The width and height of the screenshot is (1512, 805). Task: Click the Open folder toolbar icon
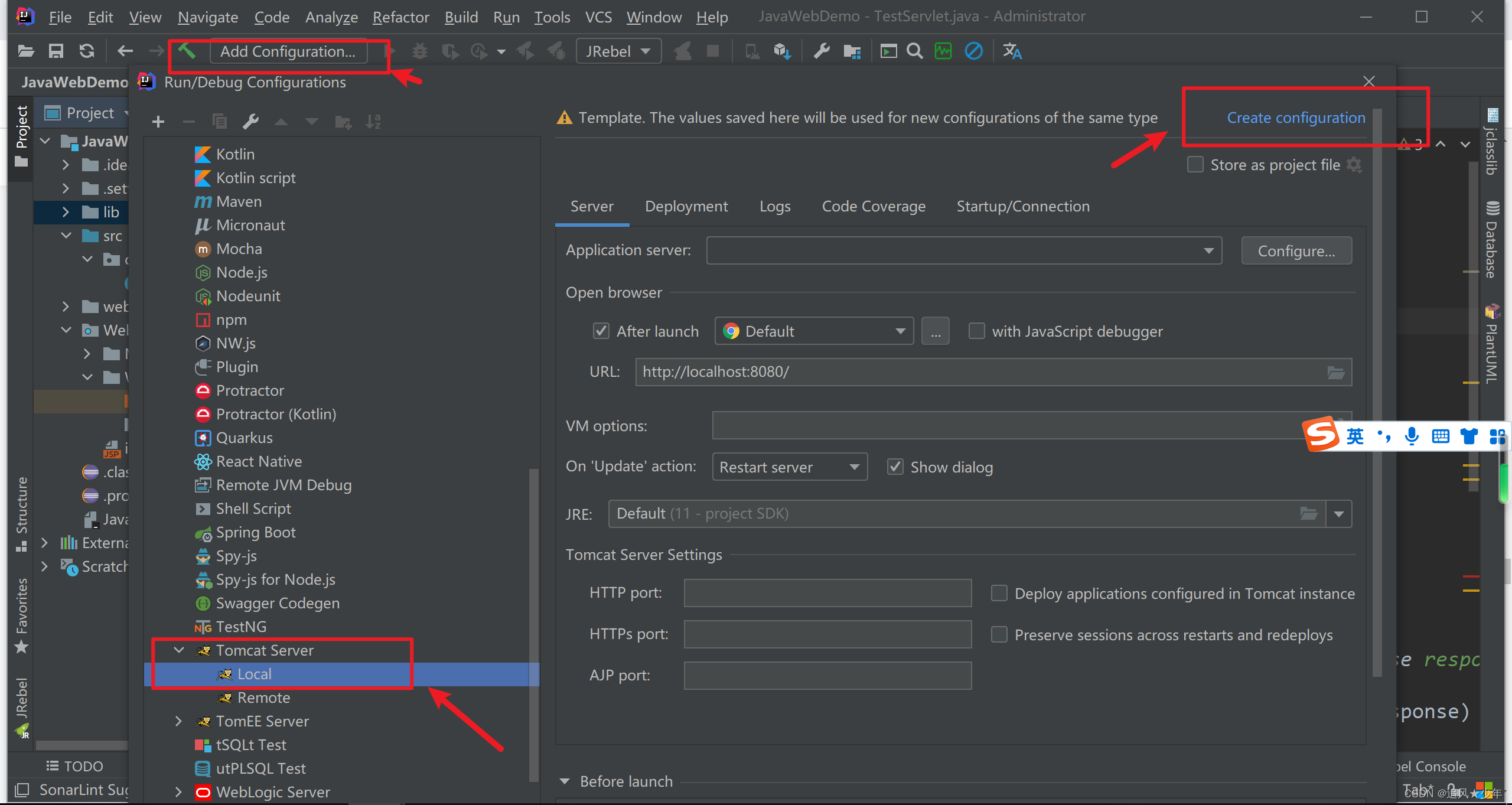pyautogui.click(x=25, y=51)
